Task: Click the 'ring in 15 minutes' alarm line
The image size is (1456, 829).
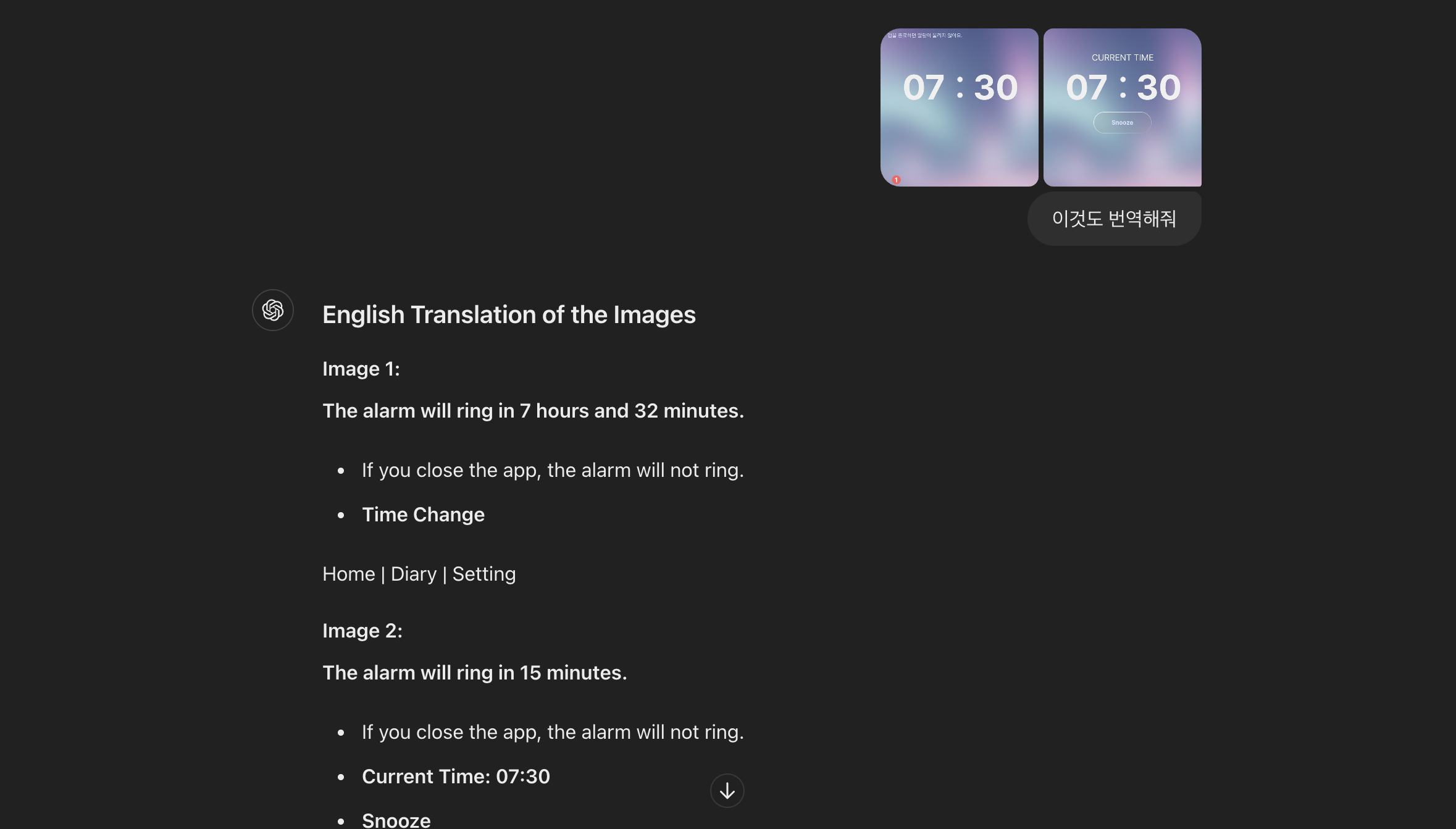Action: 474,673
